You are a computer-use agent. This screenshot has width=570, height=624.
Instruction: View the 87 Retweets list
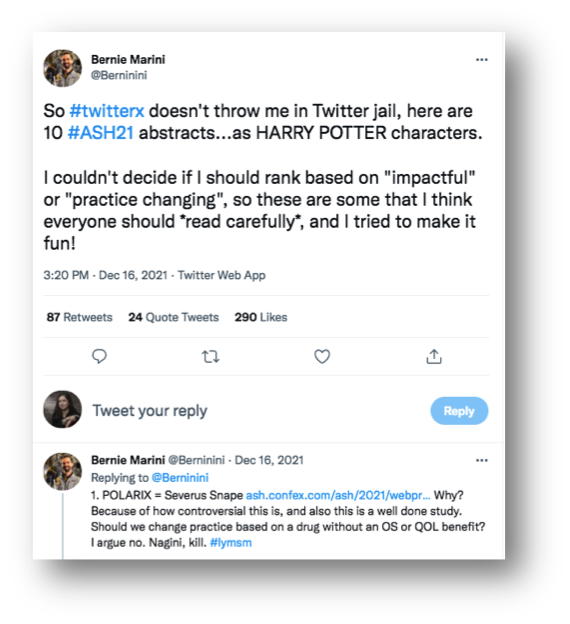(x=80, y=317)
